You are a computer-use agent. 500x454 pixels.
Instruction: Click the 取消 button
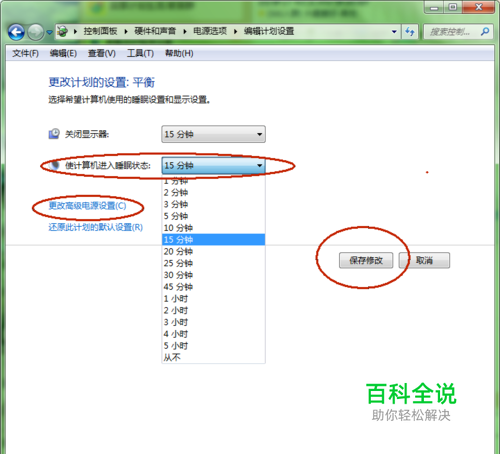point(424,260)
